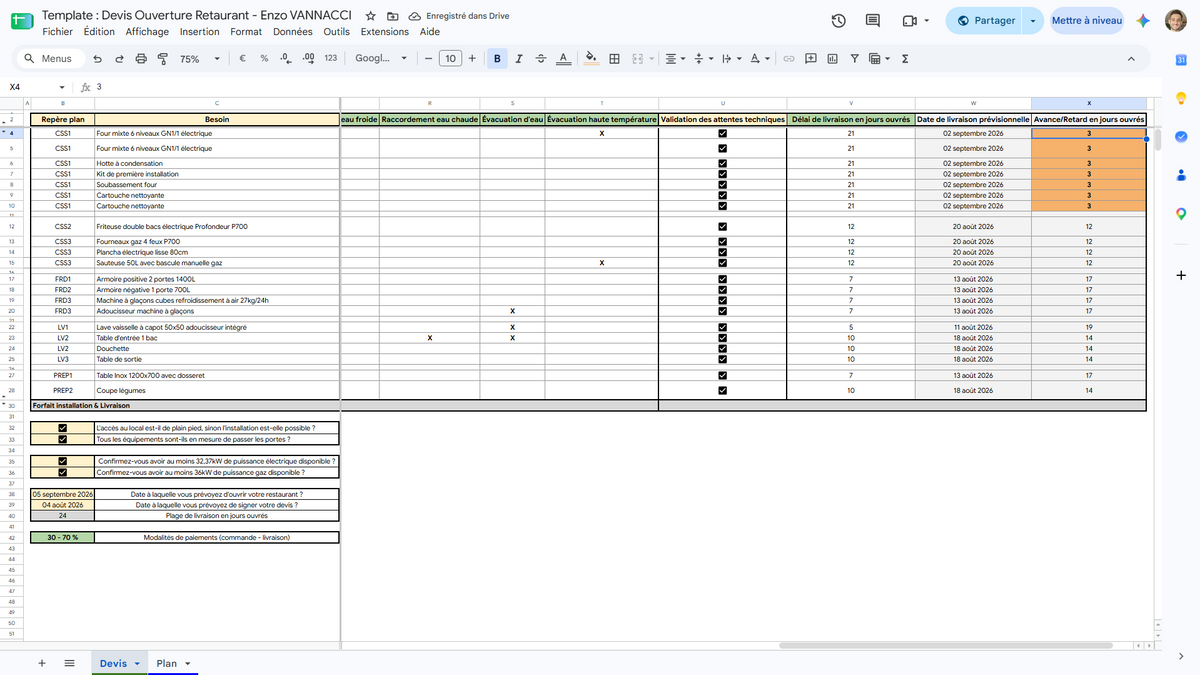
Task: Open the fill color picker
Action: (x=590, y=59)
